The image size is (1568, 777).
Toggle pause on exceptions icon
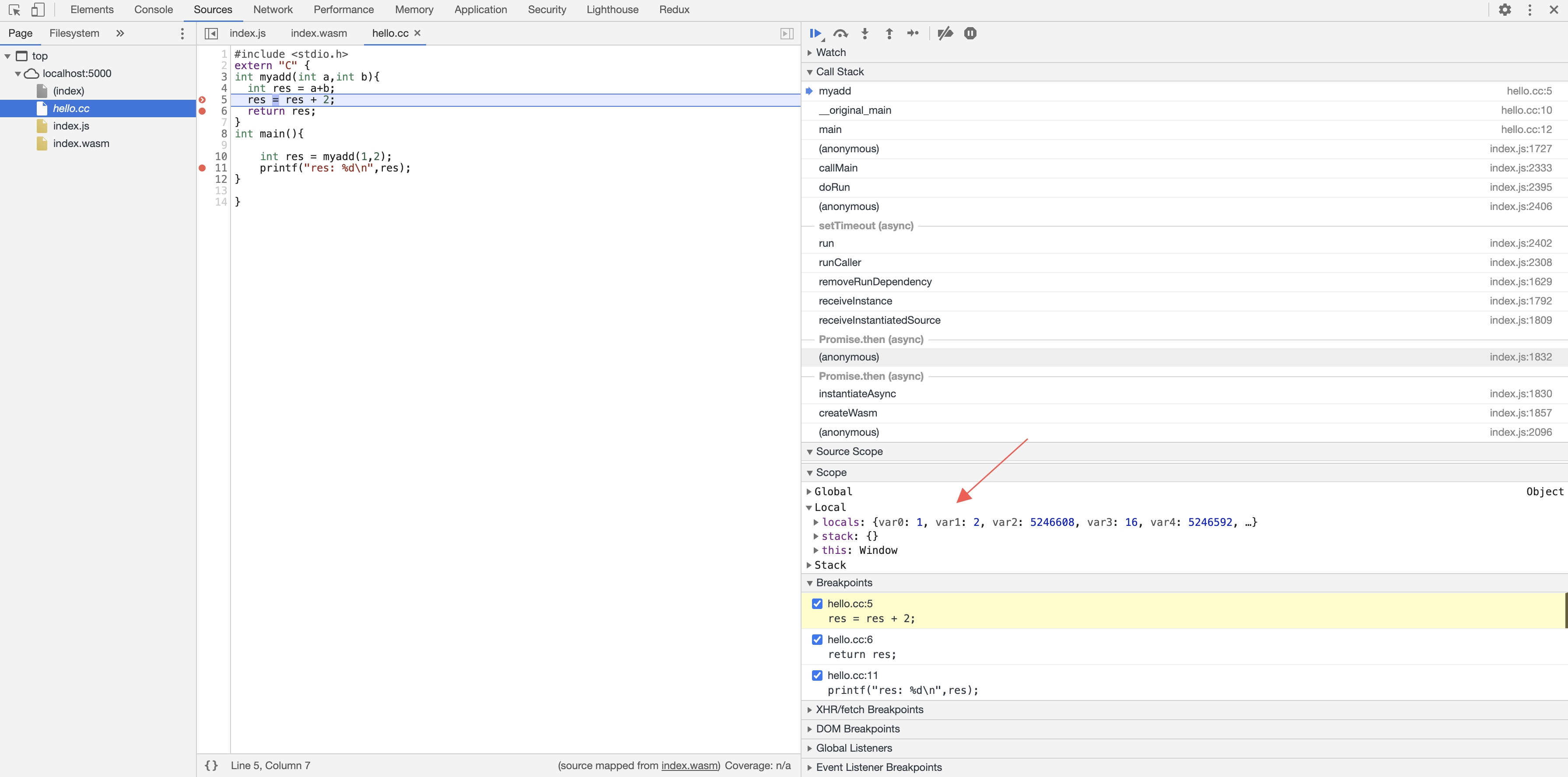[x=970, y=33]
